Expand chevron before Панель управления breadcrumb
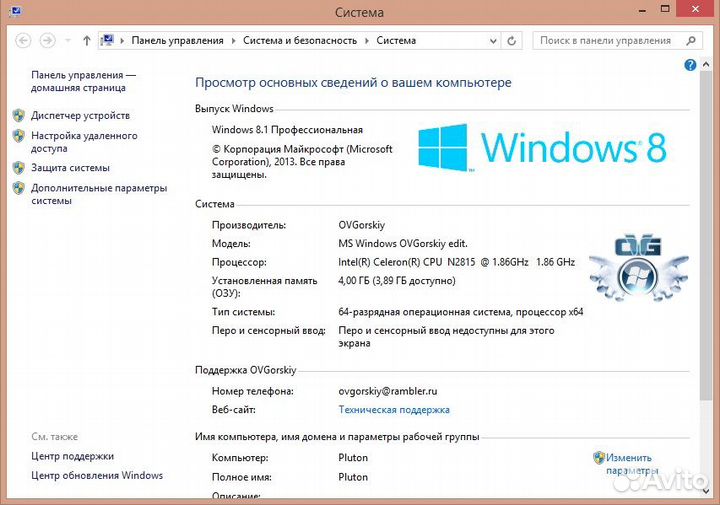This screenshot has width=720, height=505. [x=122, y=41]
